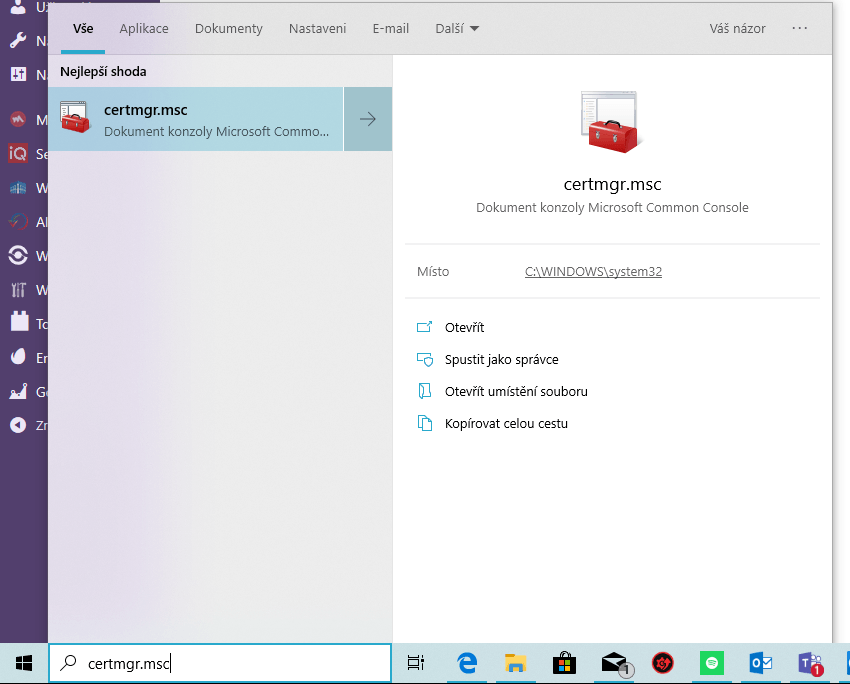Click the shield icon for run as admin

(424, 359)
